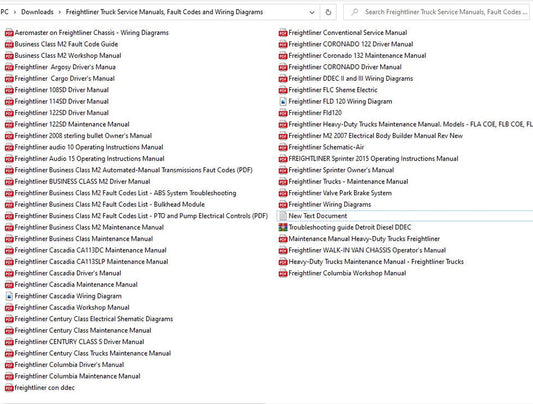This screenshot has height=404, width=533.
Task: Select the current folder name in breadcrumb
Action: (164, 12)
